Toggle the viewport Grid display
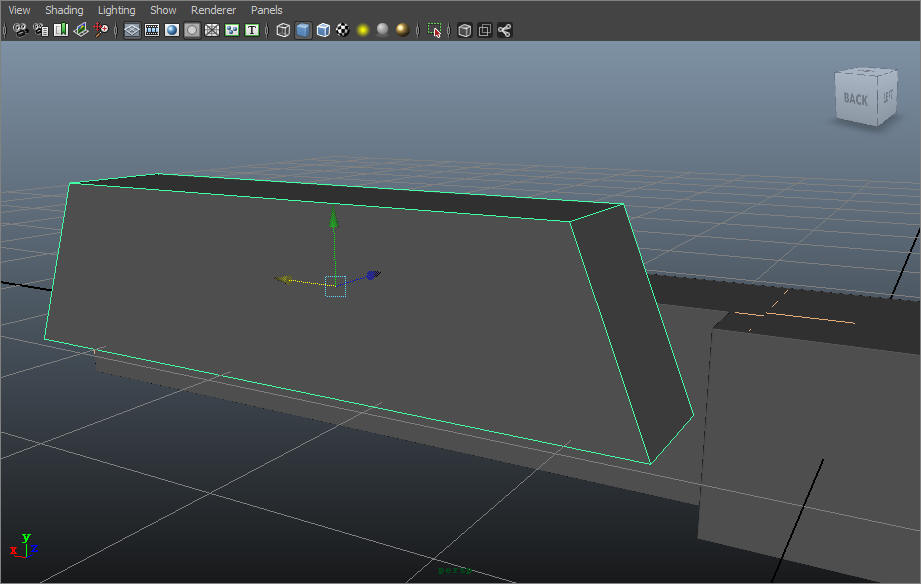This screenshot has height=584, width=921. pos(132,30)
